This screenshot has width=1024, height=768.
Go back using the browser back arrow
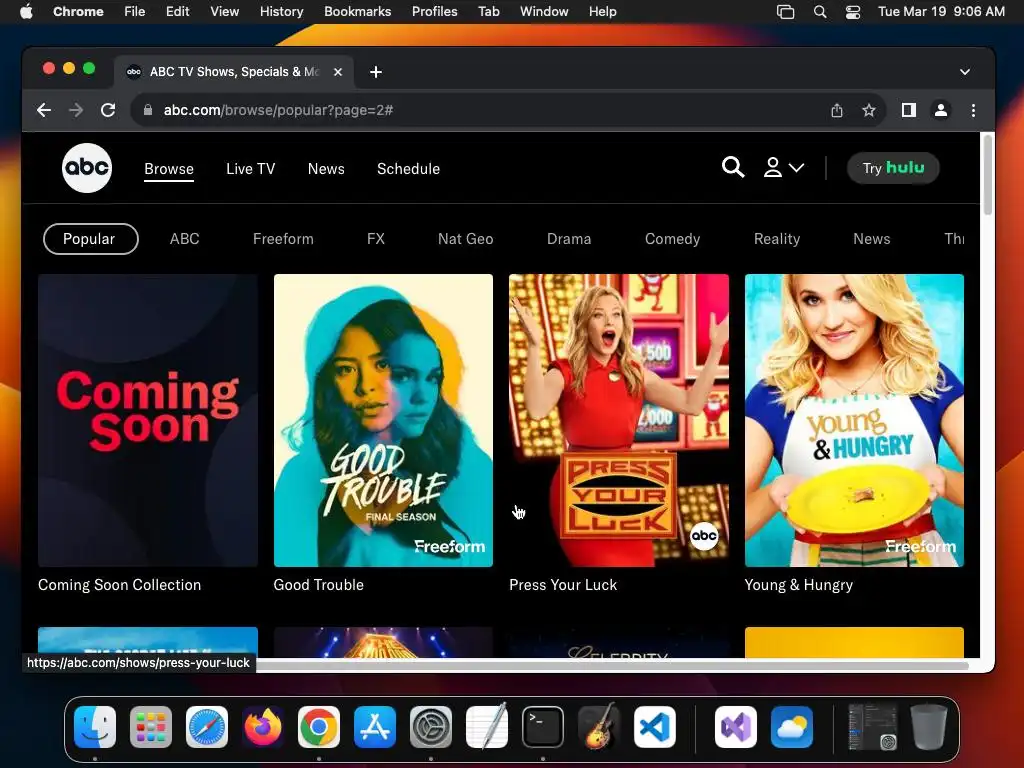pos(44,110)
